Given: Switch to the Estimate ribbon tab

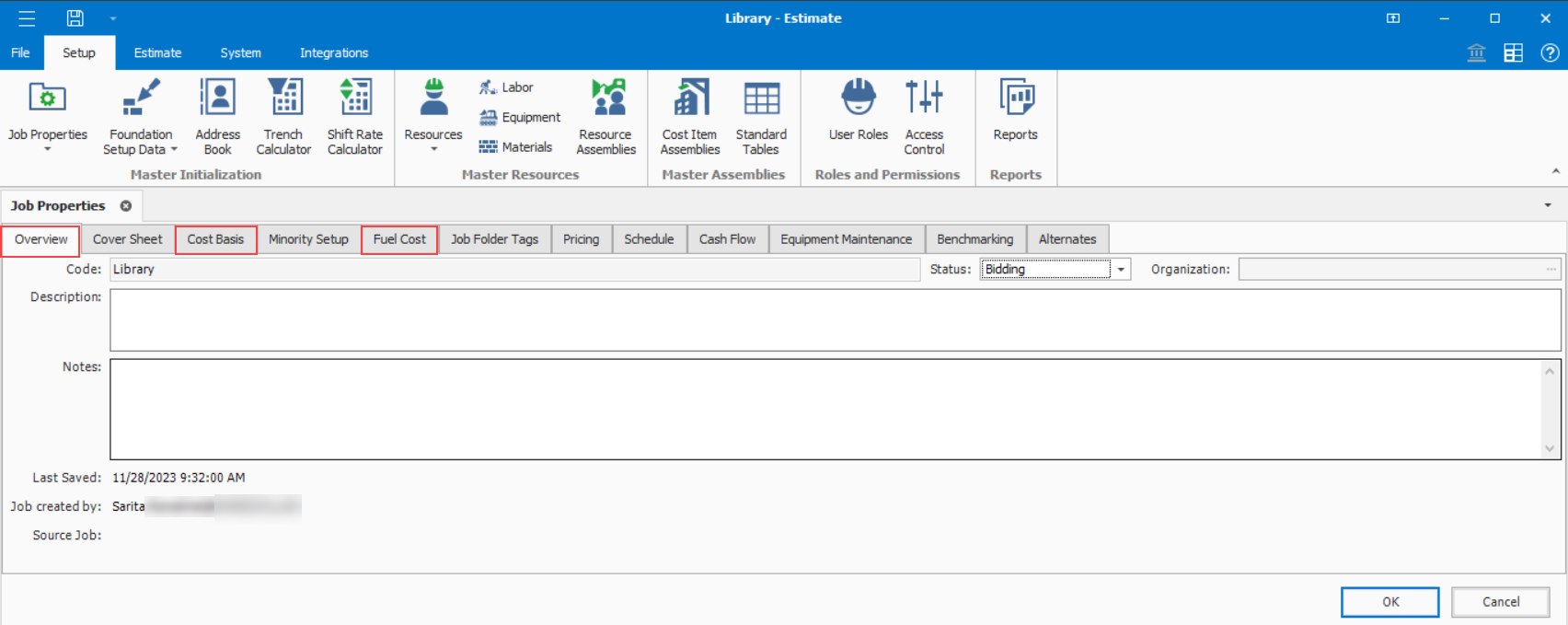Looking at the screenshot, I should (x=157, y=53).
